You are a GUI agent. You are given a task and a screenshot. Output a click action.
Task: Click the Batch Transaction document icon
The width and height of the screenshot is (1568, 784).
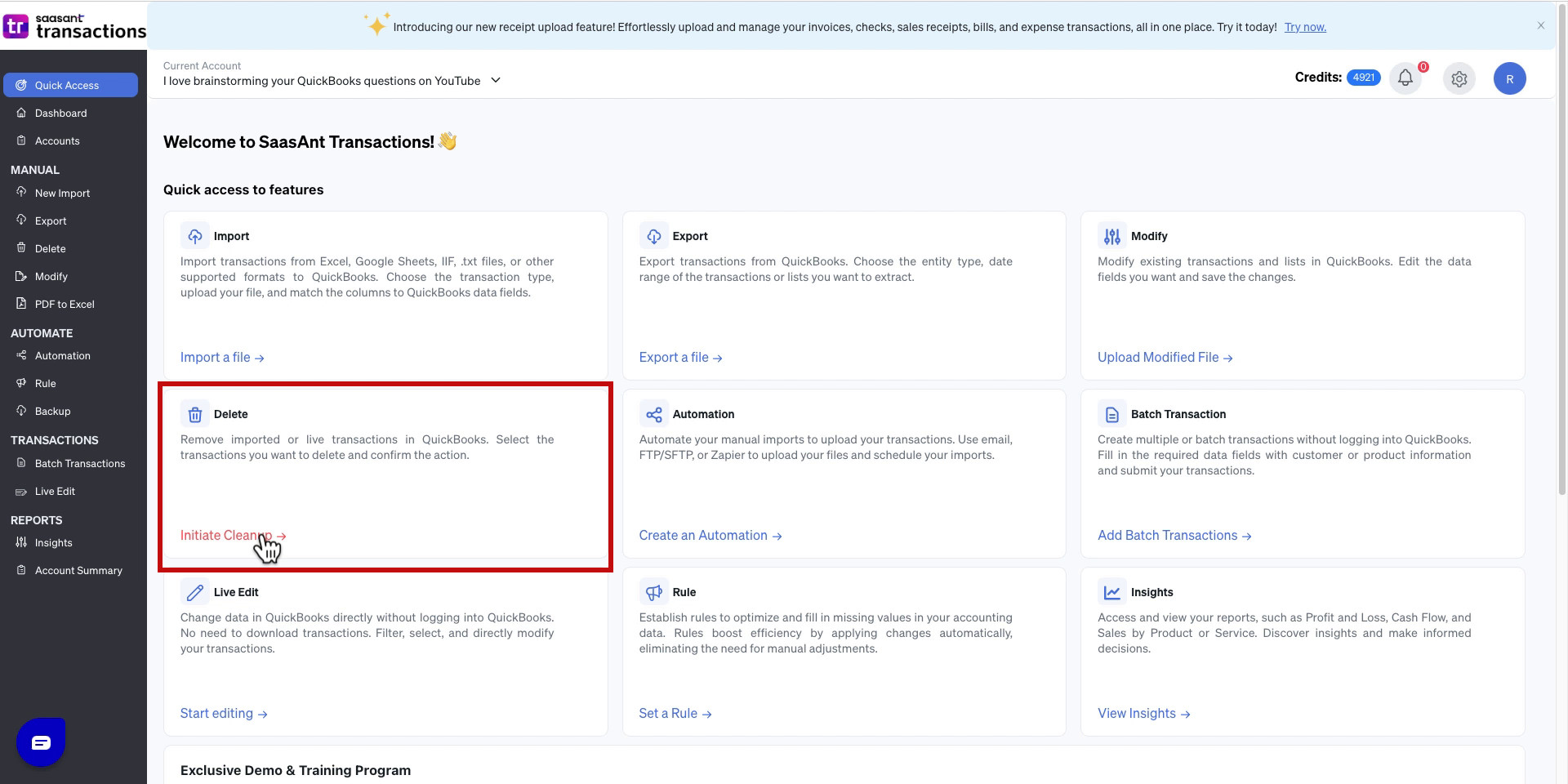point(1111,414)
